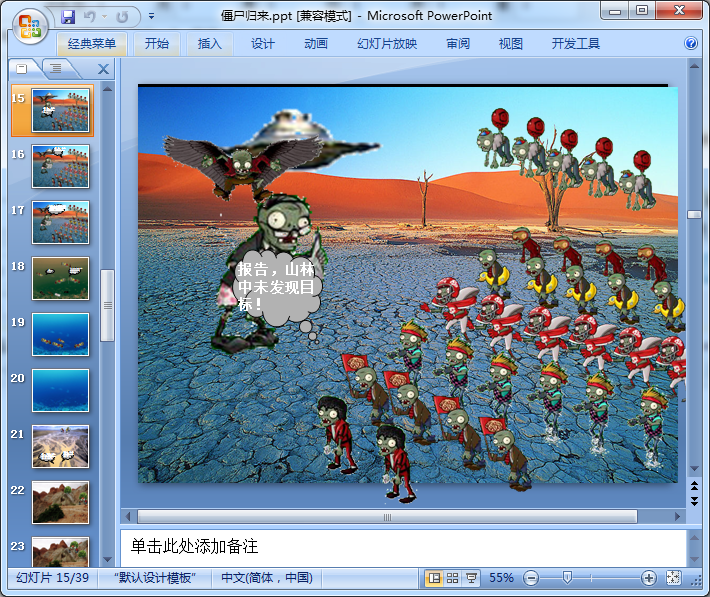Click notes pane scroll down arrow
This screenshot has width=710, height=597.
pos(694,559)
